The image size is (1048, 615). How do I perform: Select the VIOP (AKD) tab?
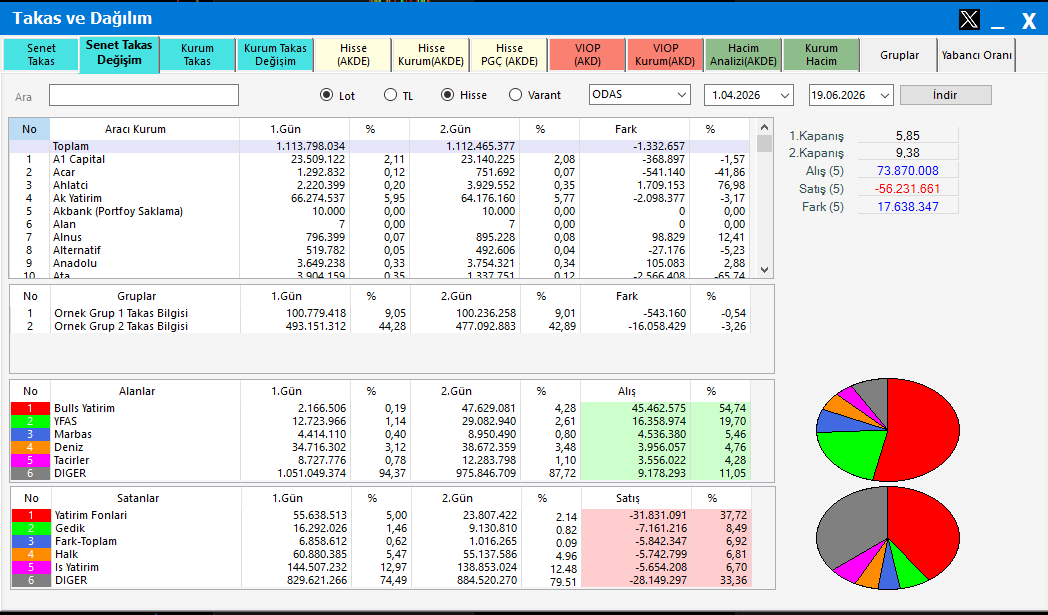[x=587, y=54]
